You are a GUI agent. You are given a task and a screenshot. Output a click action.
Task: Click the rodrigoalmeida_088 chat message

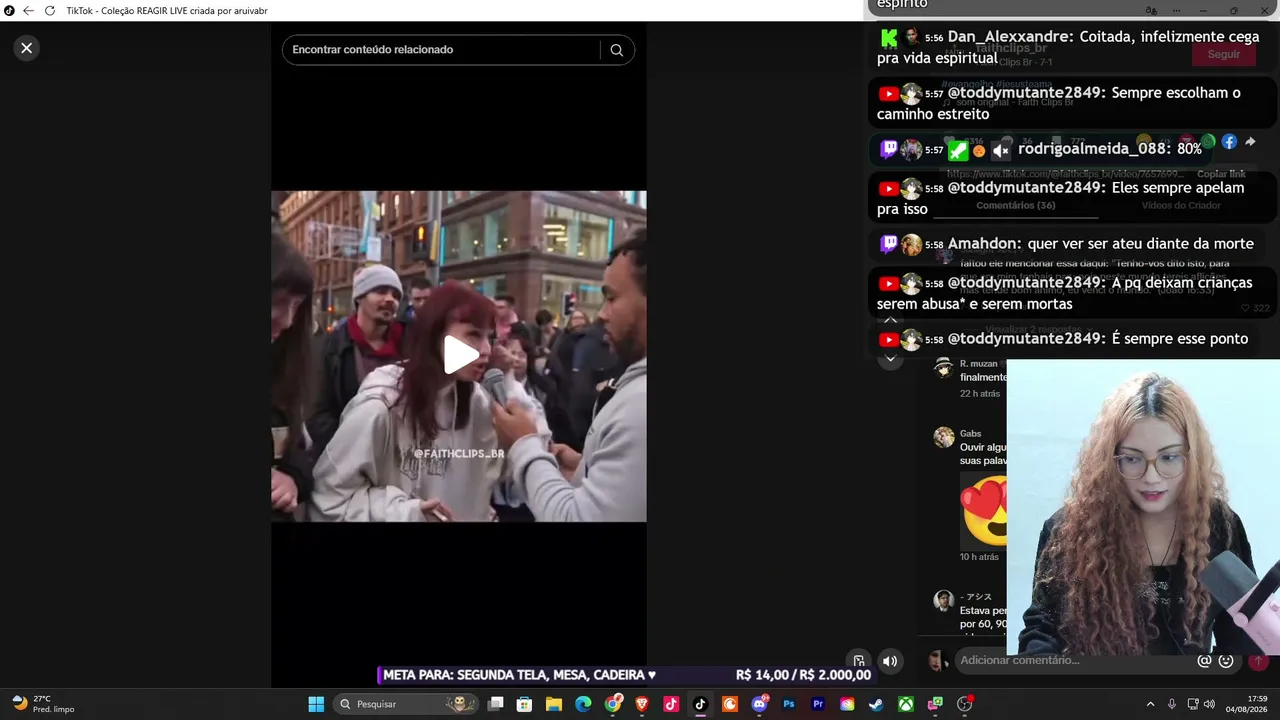1040,150
